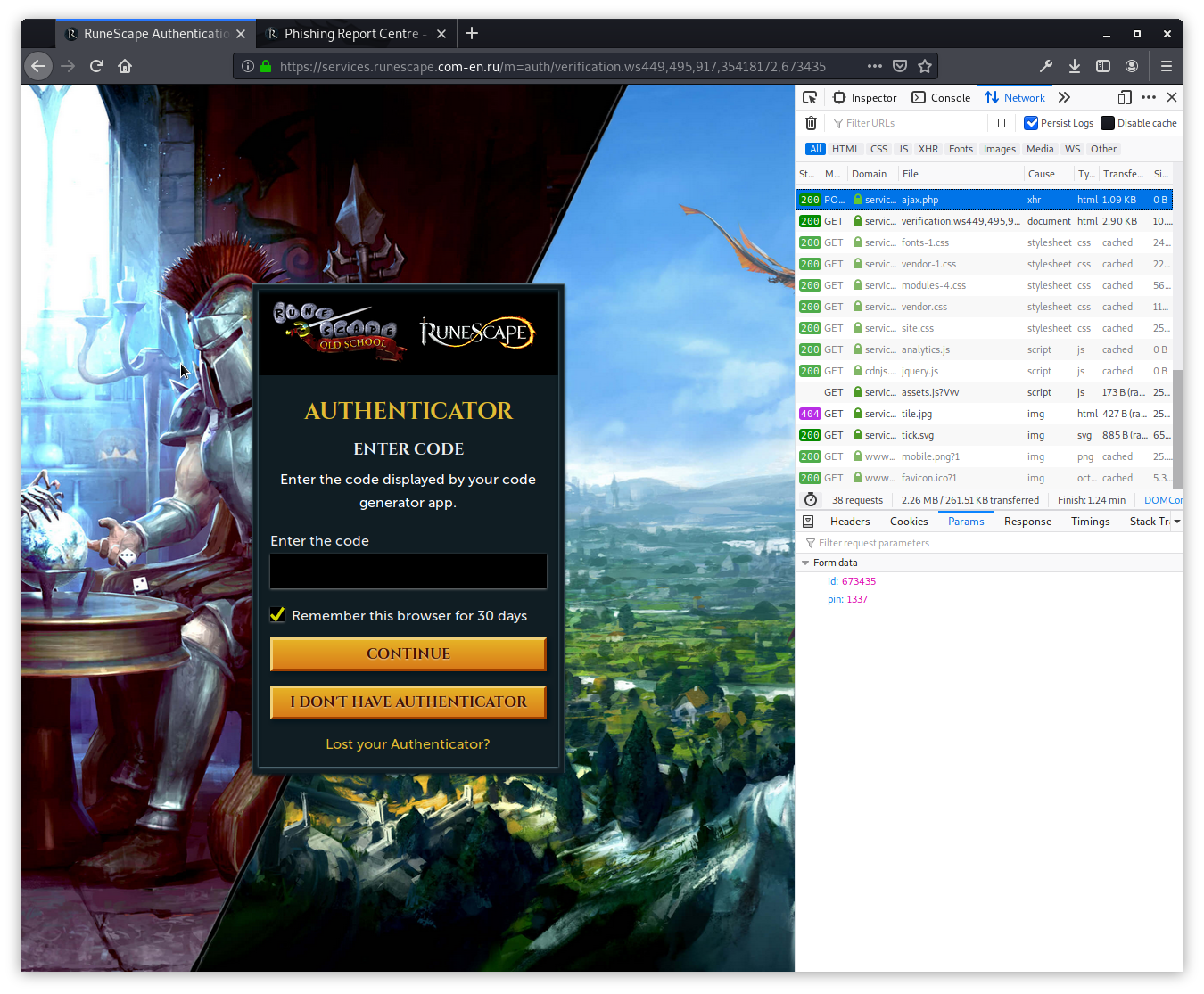Toggle the request details pane icon
This screenshot has width=1204, height=994.
[808, 522]
